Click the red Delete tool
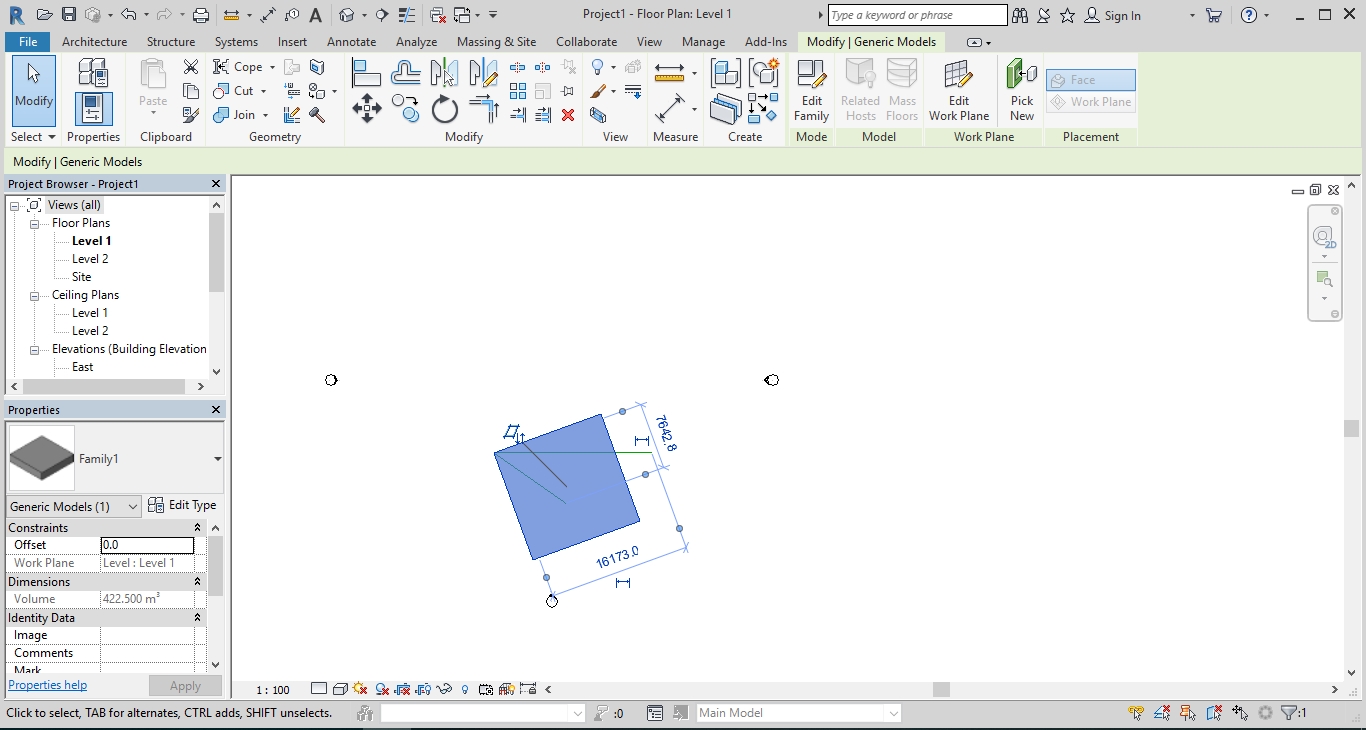Screen dimensions: 1366x730 [x=568, y=115]
